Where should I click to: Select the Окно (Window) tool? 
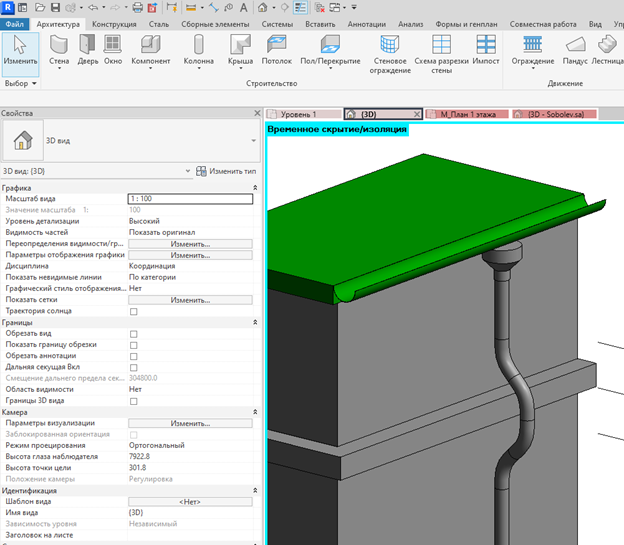click(x=113, y=50)
